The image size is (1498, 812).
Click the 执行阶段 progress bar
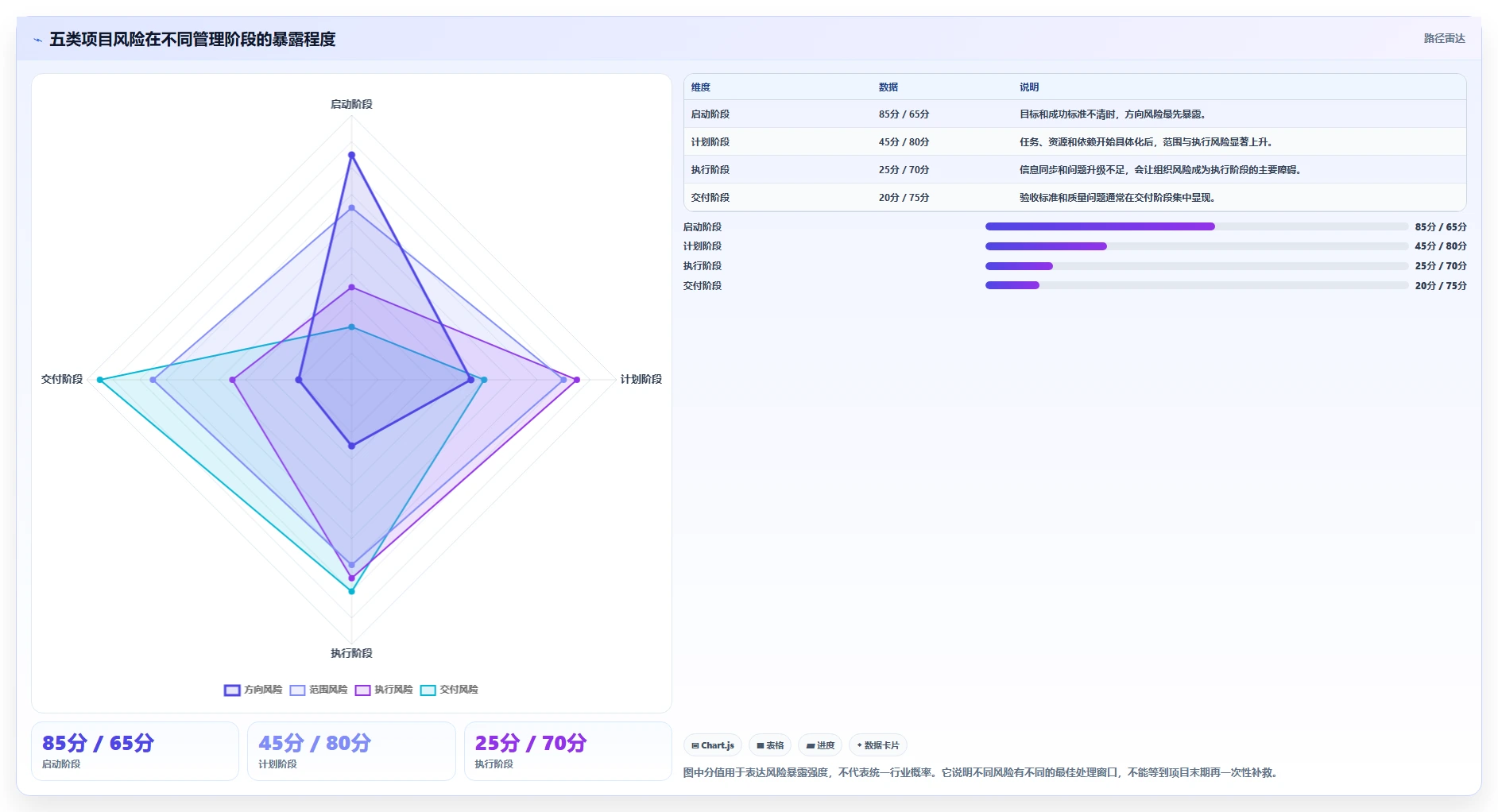pos(1197,266)
